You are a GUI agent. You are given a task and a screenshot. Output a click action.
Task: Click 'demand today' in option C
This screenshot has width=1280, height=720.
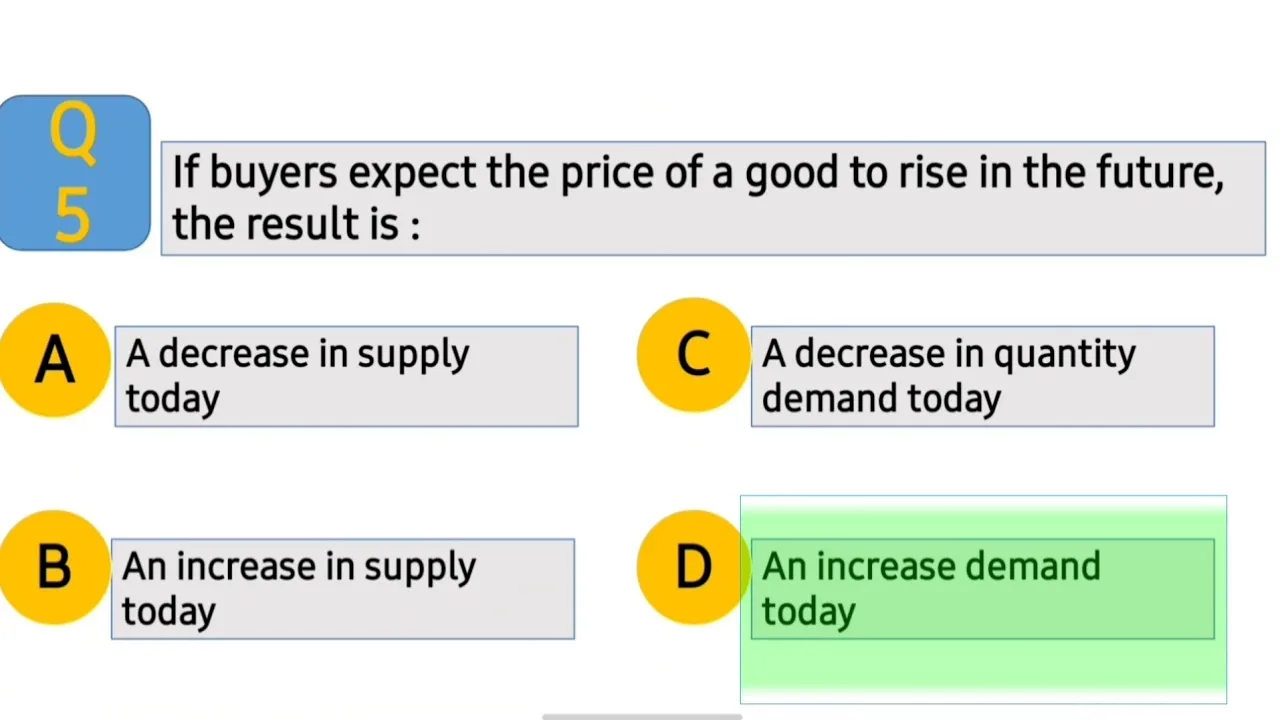point(881,399)
